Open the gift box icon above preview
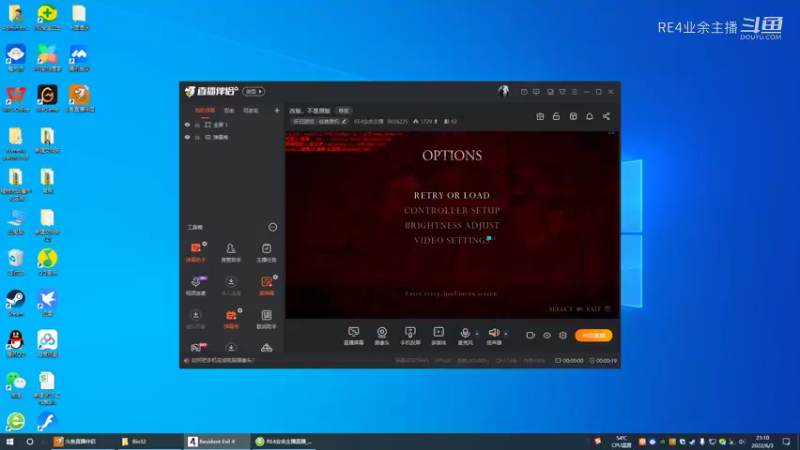This screenshot has width=800, height=450. point(540,116)
